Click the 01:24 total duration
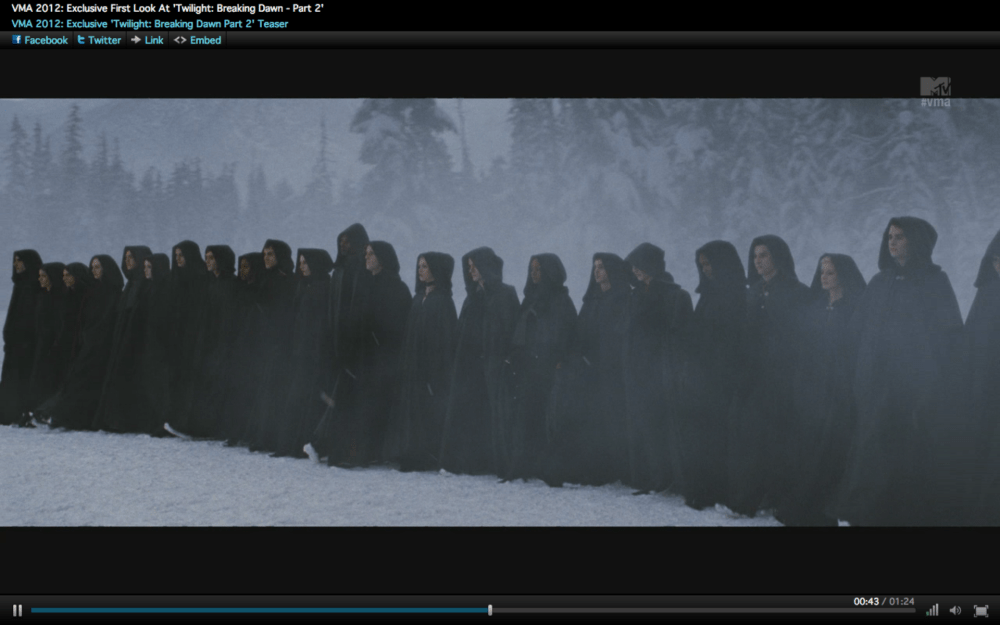This screenshot has width=1000, height=625. click(900, 601)
